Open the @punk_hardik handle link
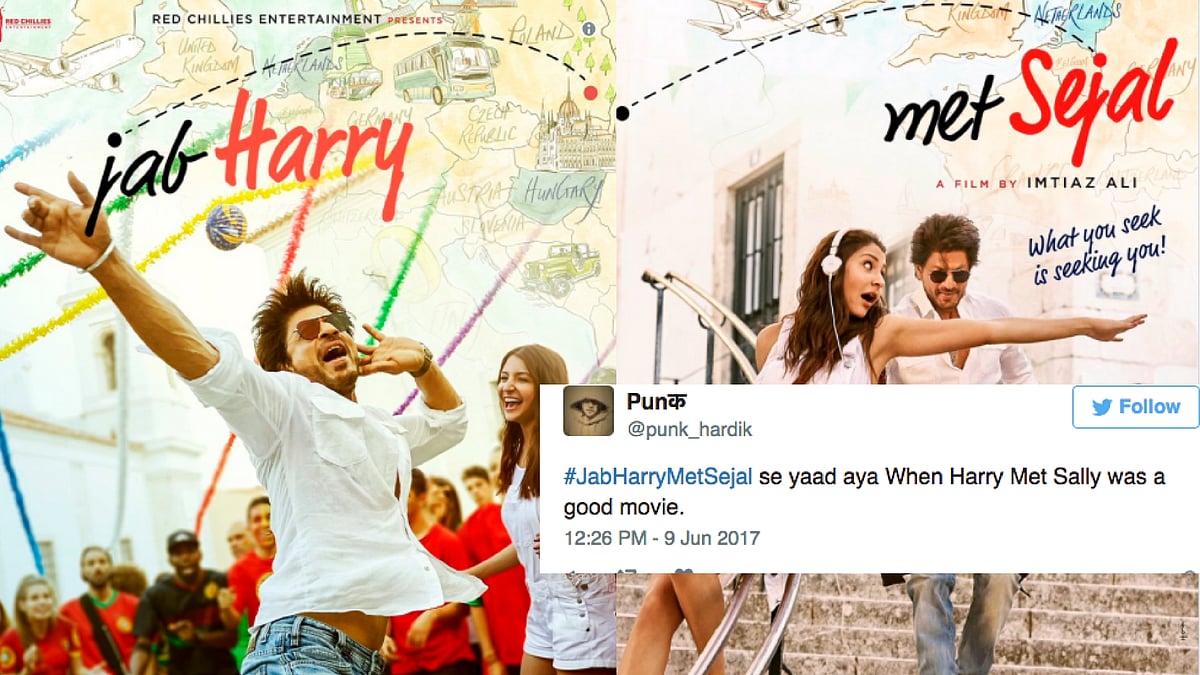 point(689,430)
